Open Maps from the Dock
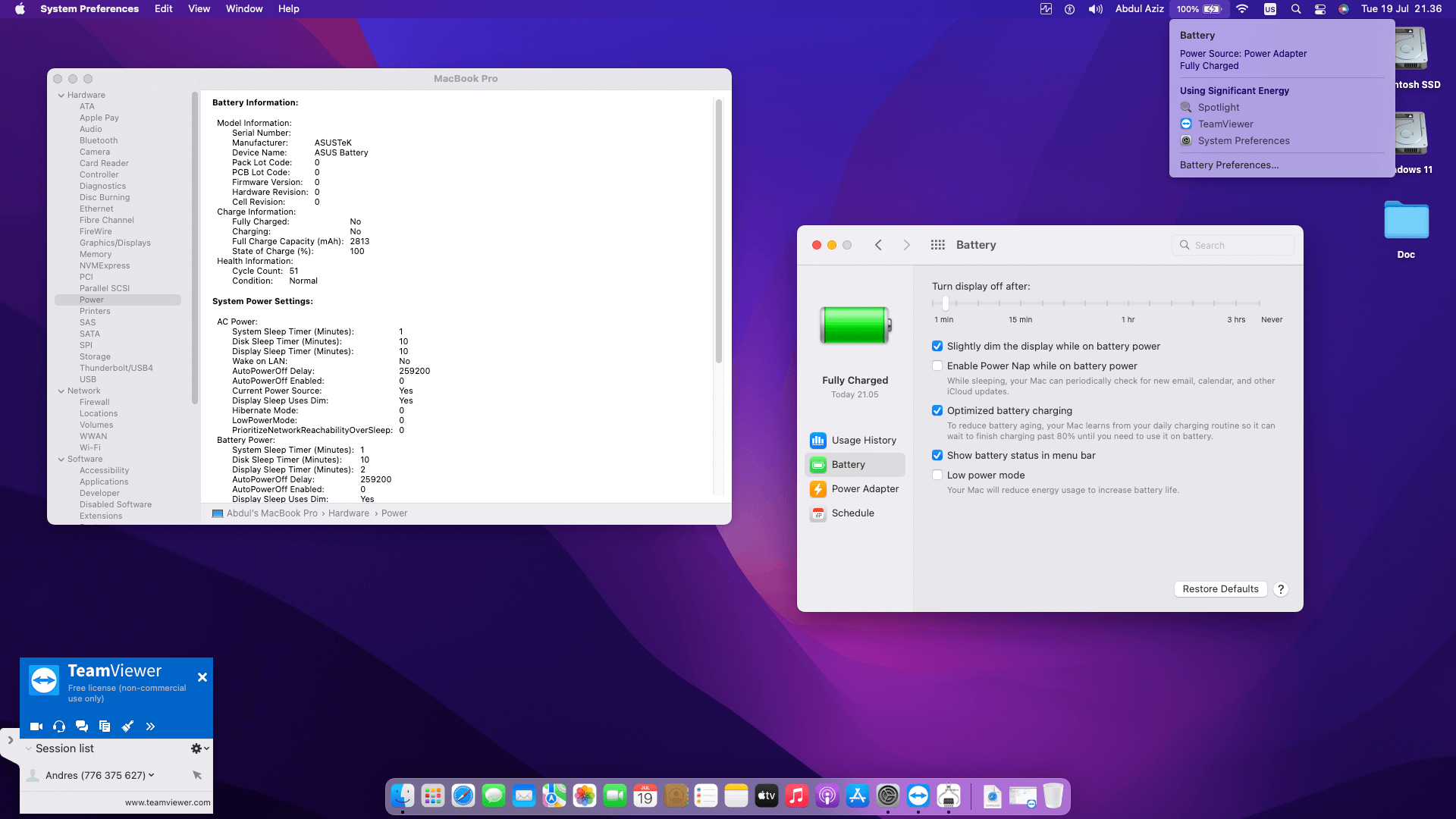The height and width of the screenshot is (819, 1456). point(554,795)
